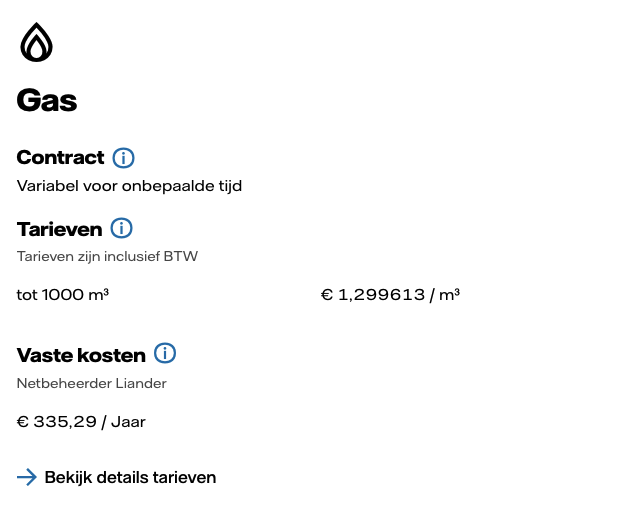Click the 'Tarieven zijn inclusief BTW' note
Screen dimensions: 620x520
tap(107, 256)
